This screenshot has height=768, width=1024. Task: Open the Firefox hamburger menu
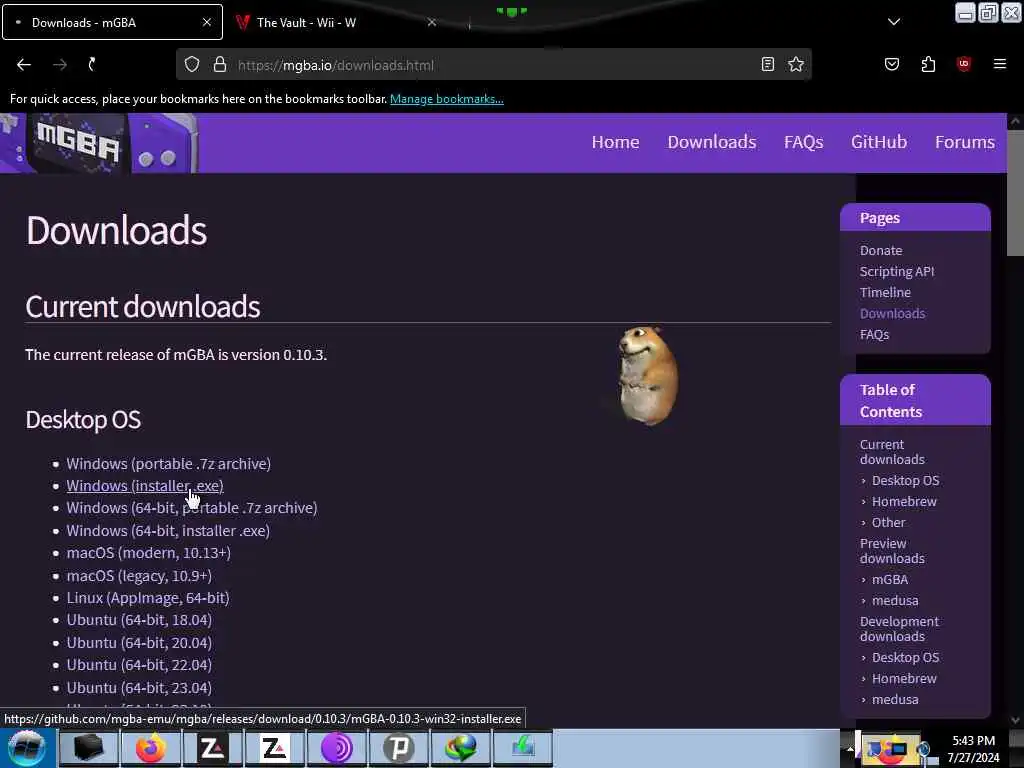(x=1000, y=64)
